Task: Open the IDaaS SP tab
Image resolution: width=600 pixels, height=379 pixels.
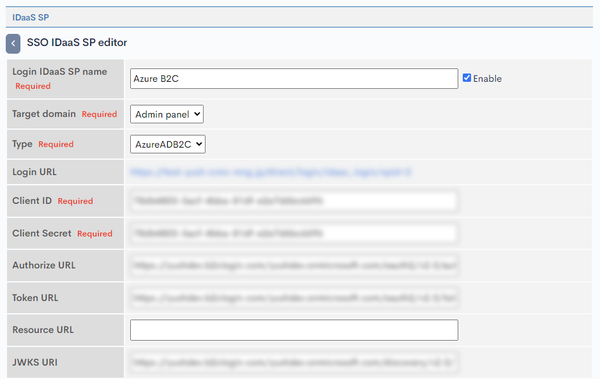Action: click(31, 18)
